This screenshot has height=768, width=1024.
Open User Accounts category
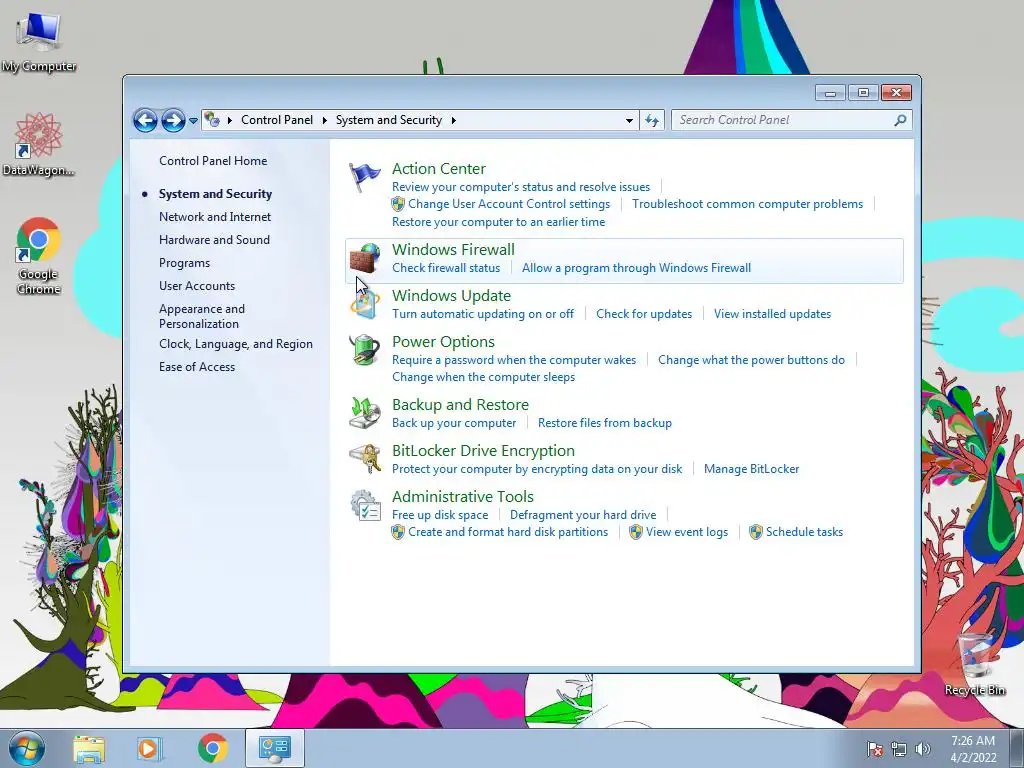(x=197, y=286)
